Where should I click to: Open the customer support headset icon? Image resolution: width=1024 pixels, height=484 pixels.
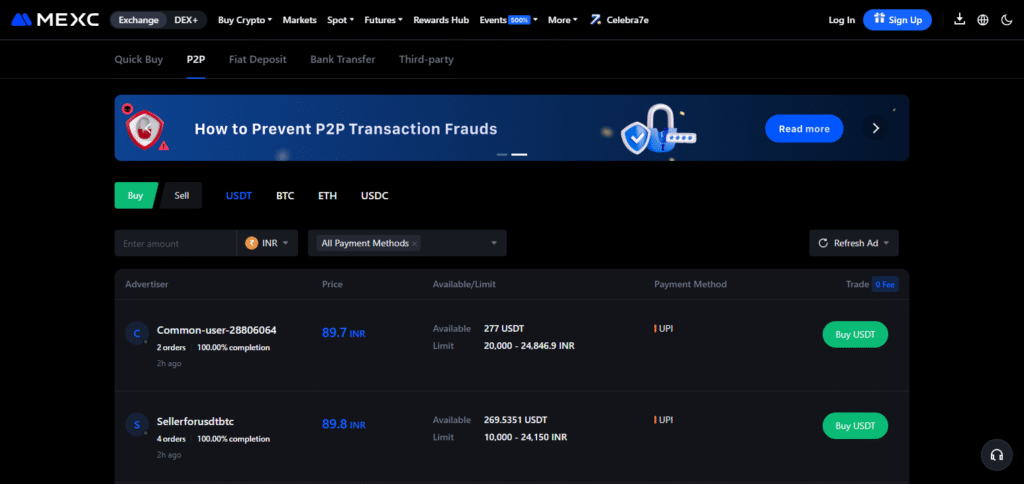click(x=997, y=455)
